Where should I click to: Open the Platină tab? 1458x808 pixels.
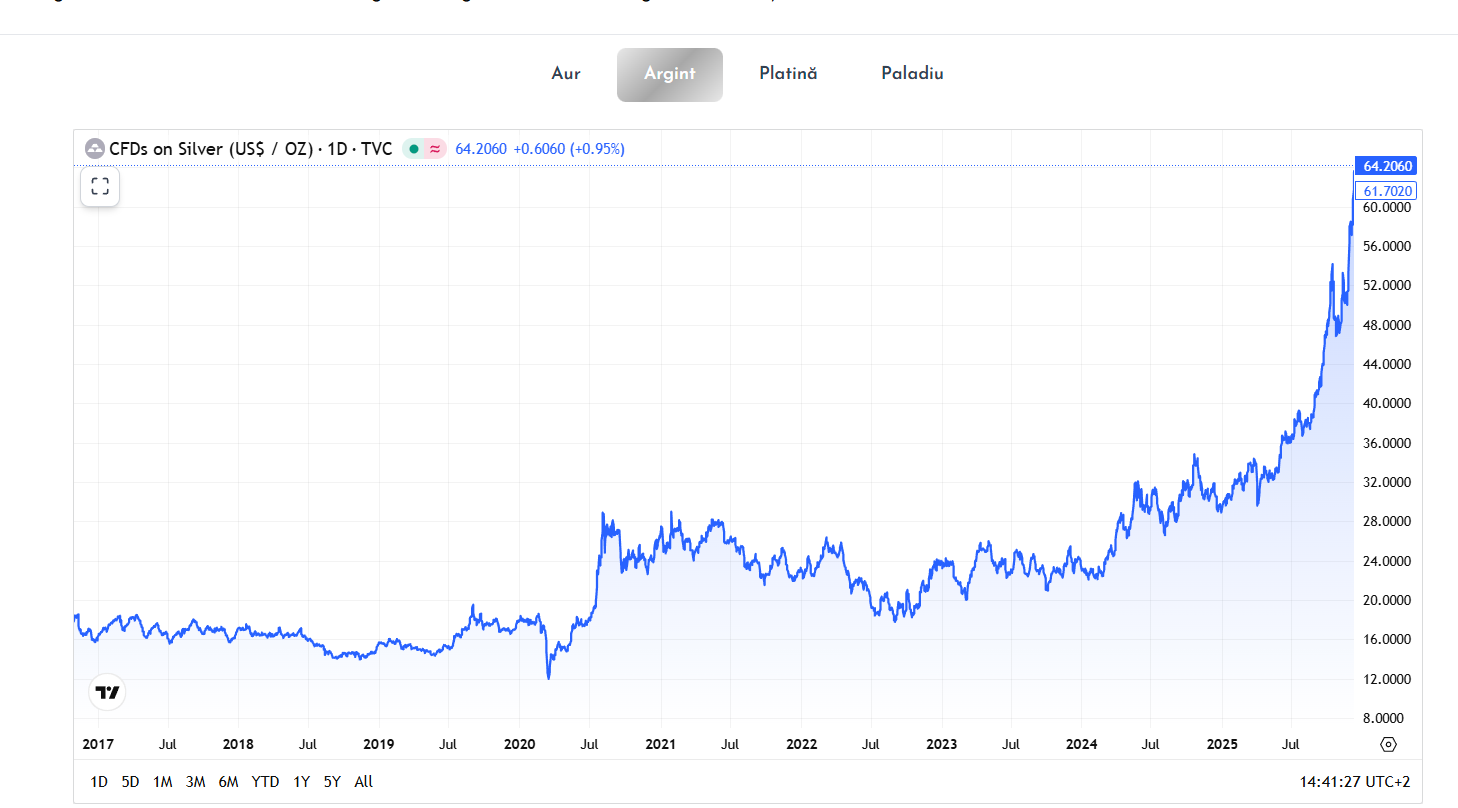point(788,74)
